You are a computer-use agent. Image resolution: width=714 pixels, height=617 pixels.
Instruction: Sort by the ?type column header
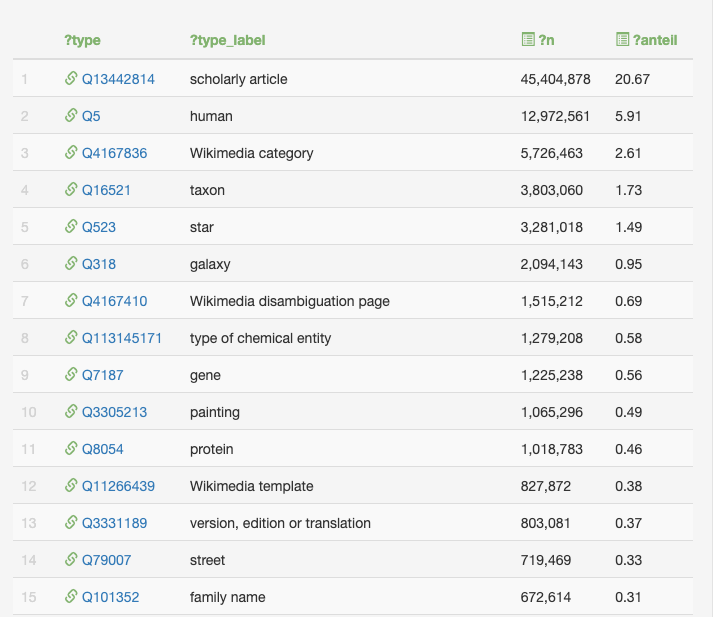pyautogui.click(x=82, y=40)
